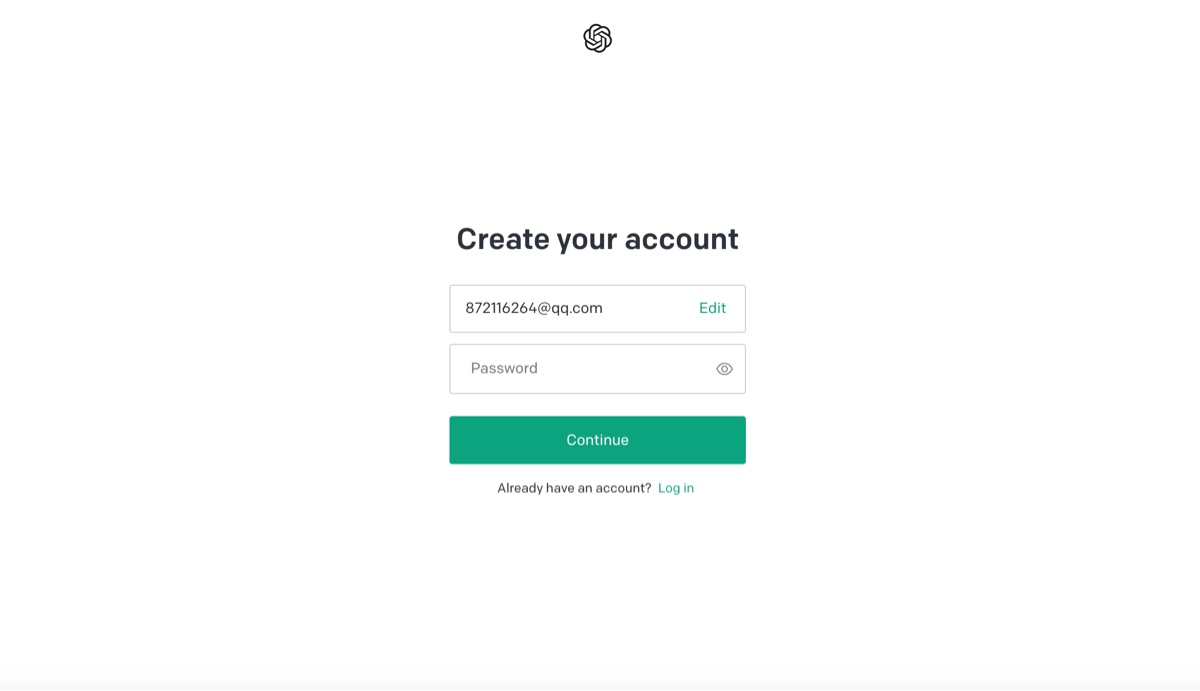1200x691 pixels.
Task: Click the OpenAI logo at top
Action: 597,38
